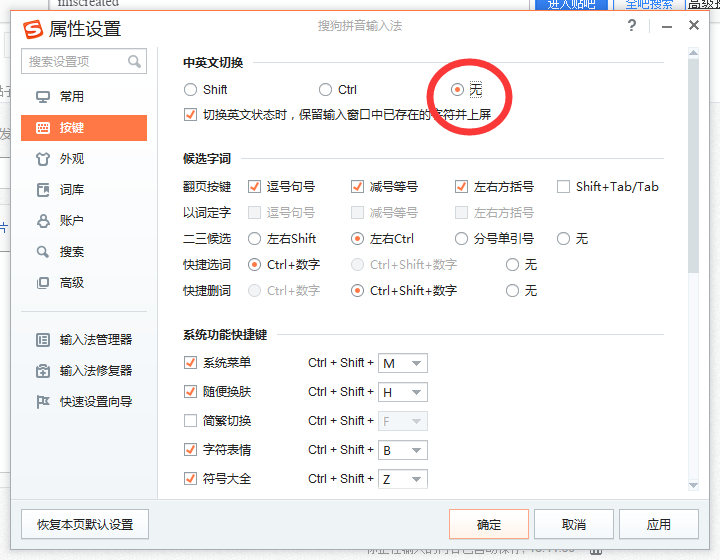Image resolution: width=720 pixels, height=560 pixels.
Task: Launch 输入法修复器
Action: pos(84,371)
